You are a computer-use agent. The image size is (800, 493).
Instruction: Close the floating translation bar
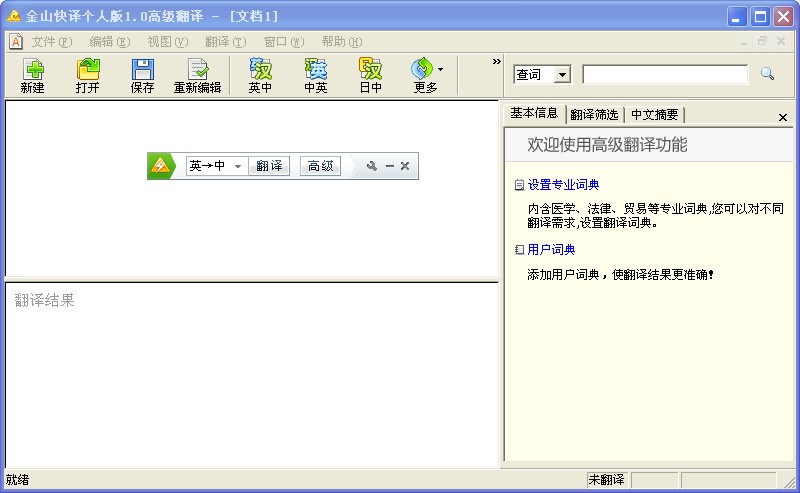405,166
